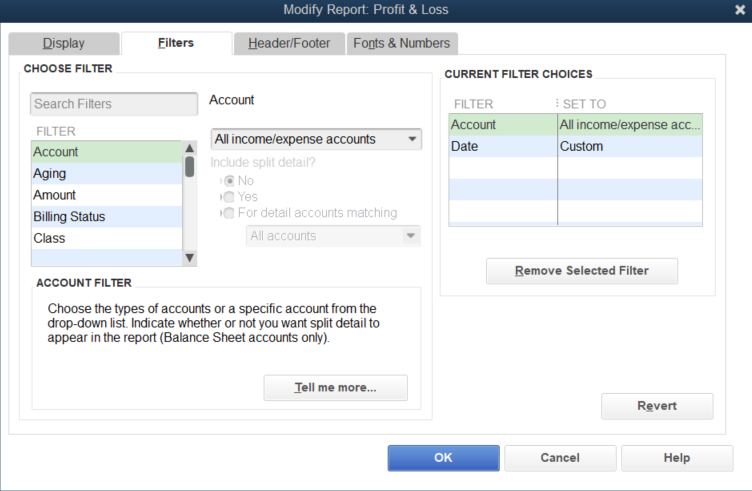This screenshot has height=491, width=752.
Task: Open the Header/Footer tab
Action: click(289, 44)
